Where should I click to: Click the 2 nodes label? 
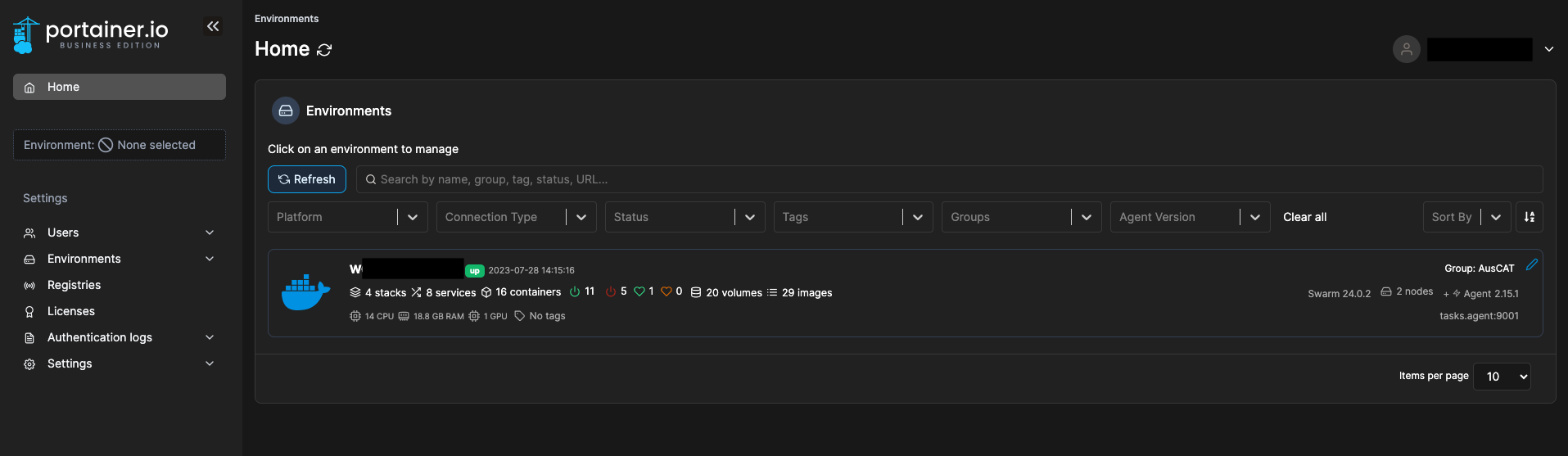pyautogui.click(x=1407, y=291)
